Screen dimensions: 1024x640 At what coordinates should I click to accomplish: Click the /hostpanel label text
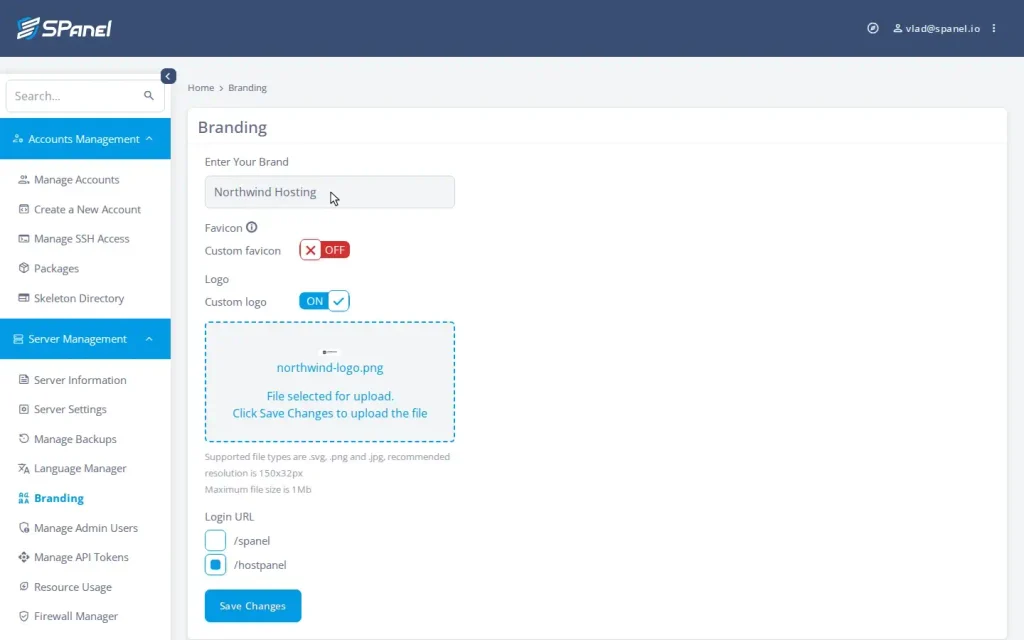click(260, 565)
